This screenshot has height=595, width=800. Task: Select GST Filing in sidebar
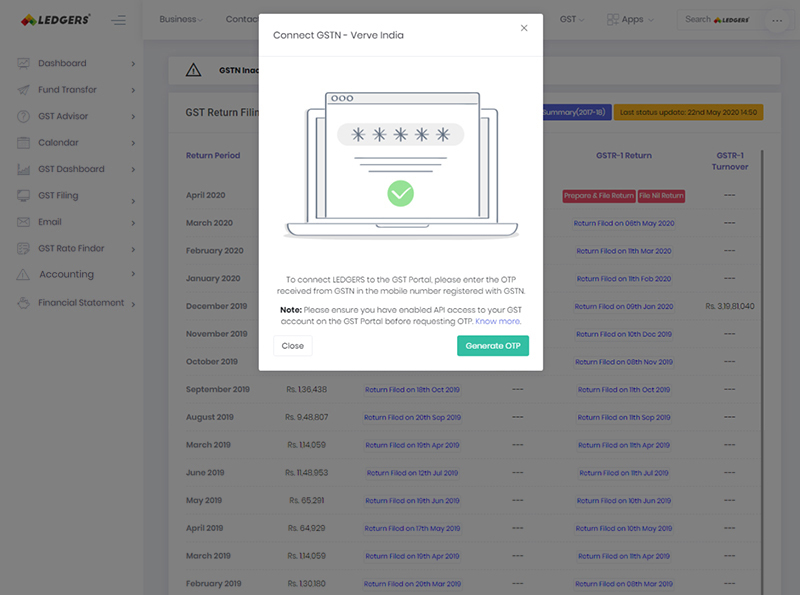click(x=58, y=195)
